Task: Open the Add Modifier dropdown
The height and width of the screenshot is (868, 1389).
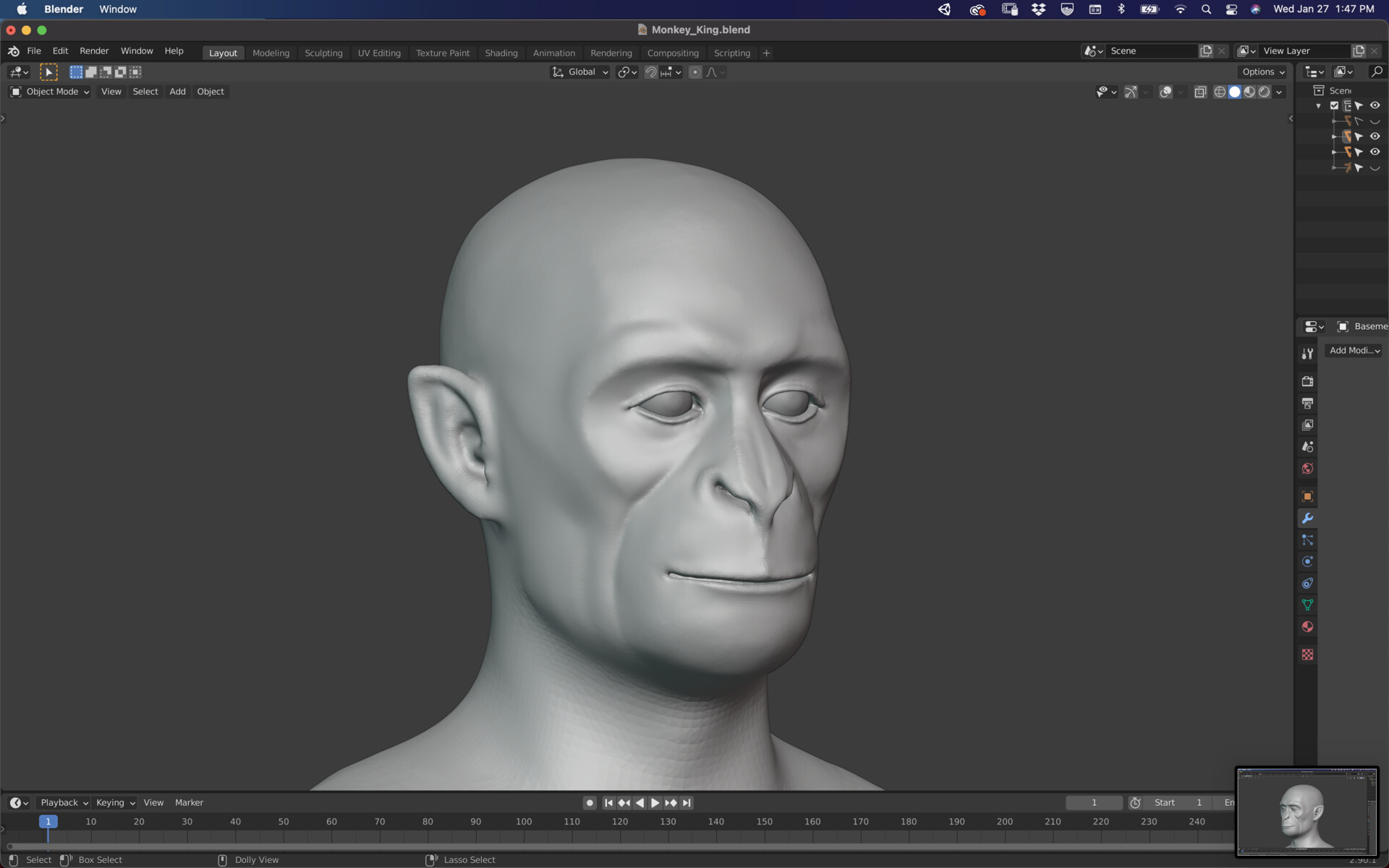Action: click(1353, 350)
